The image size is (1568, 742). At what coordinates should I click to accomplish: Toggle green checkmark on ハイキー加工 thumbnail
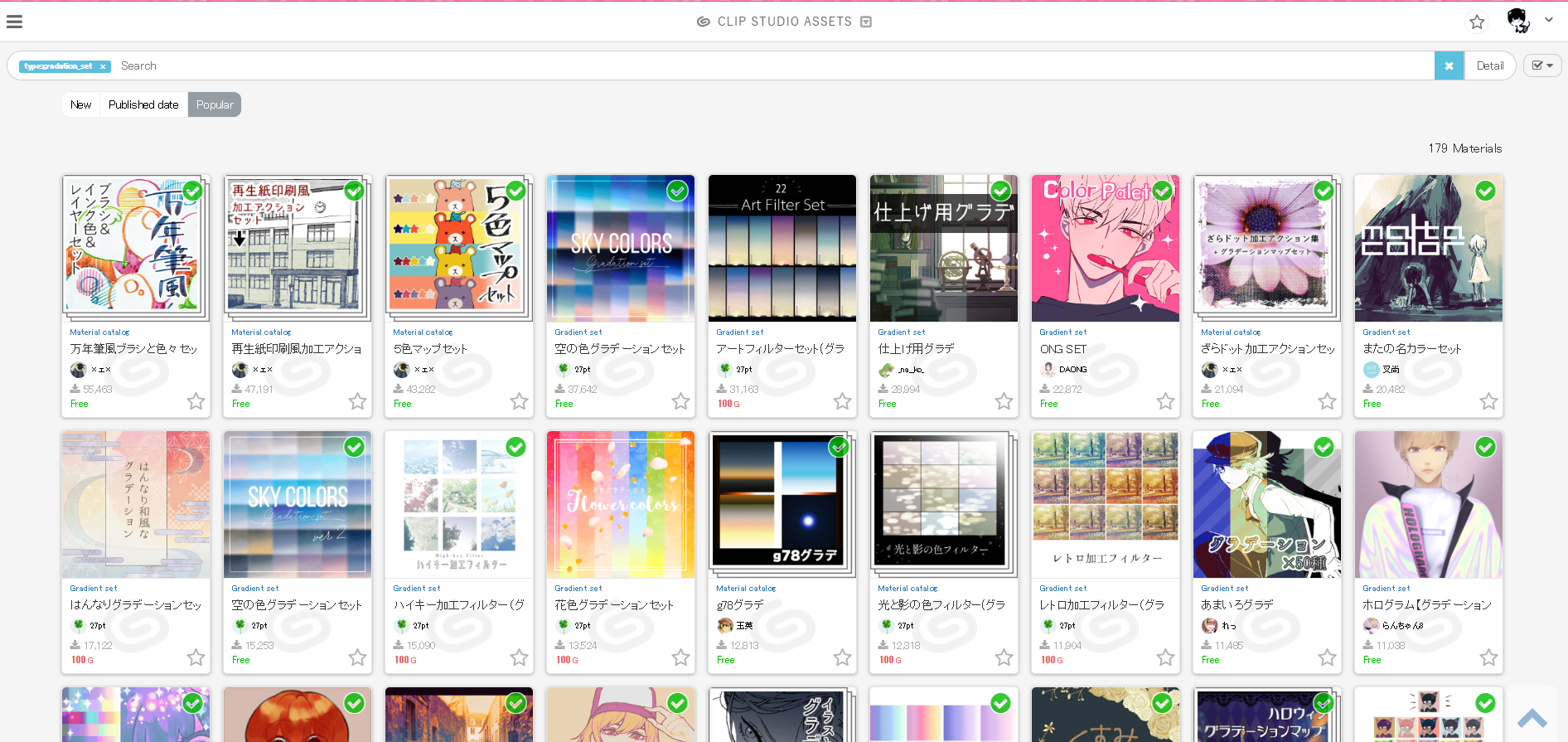coord(515,447)
